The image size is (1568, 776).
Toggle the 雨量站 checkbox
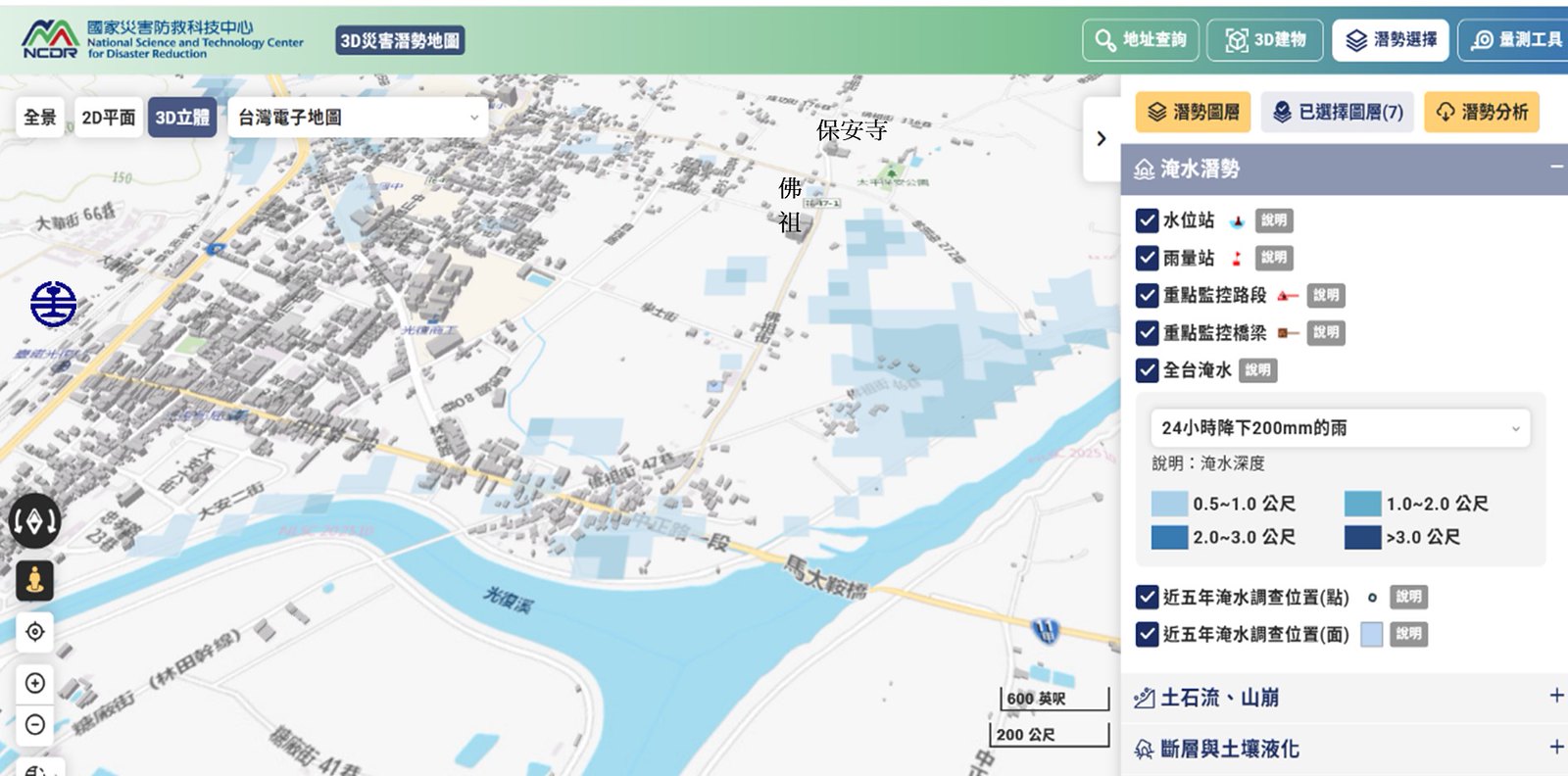[1147, 258]
